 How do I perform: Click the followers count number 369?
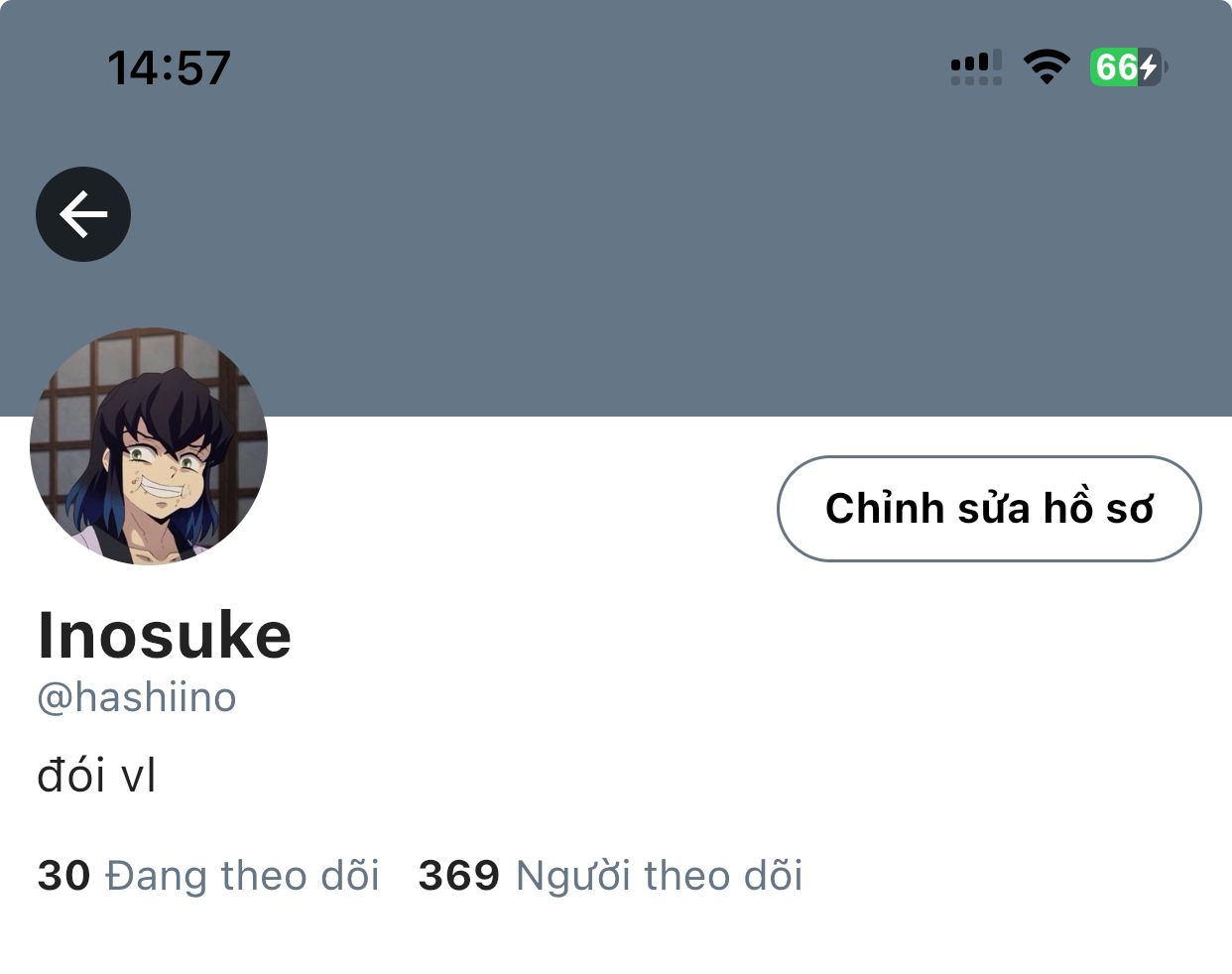(x=458, y=876)
